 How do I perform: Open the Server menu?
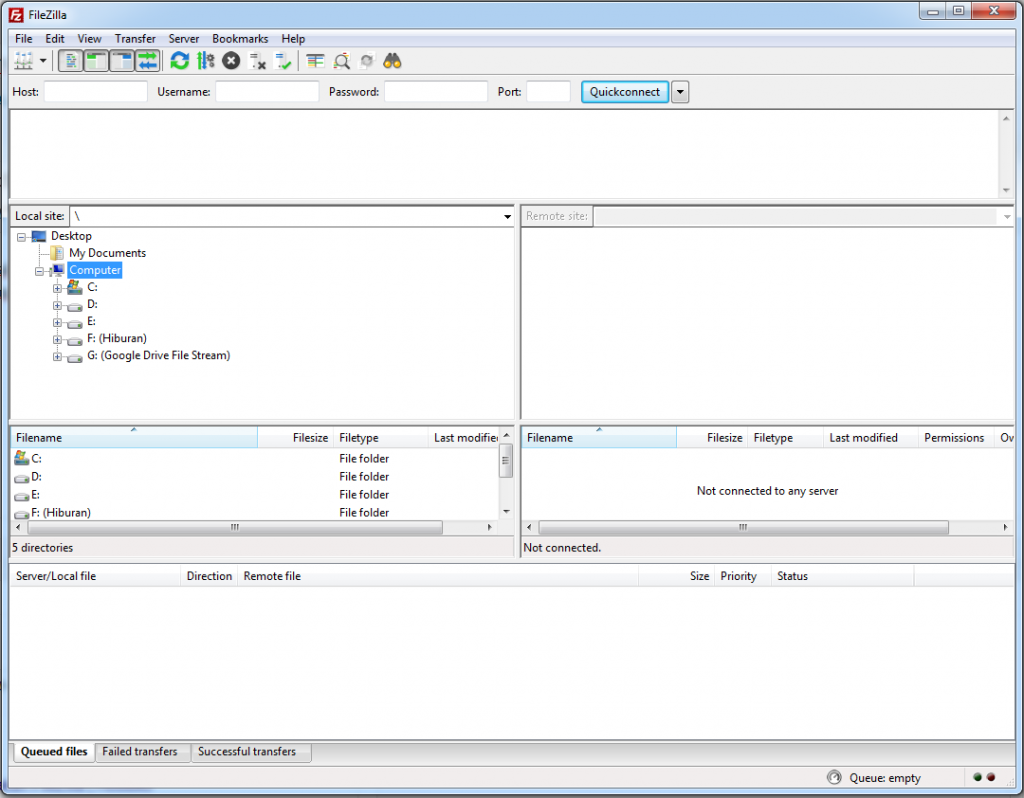click(x=184, y=39)
